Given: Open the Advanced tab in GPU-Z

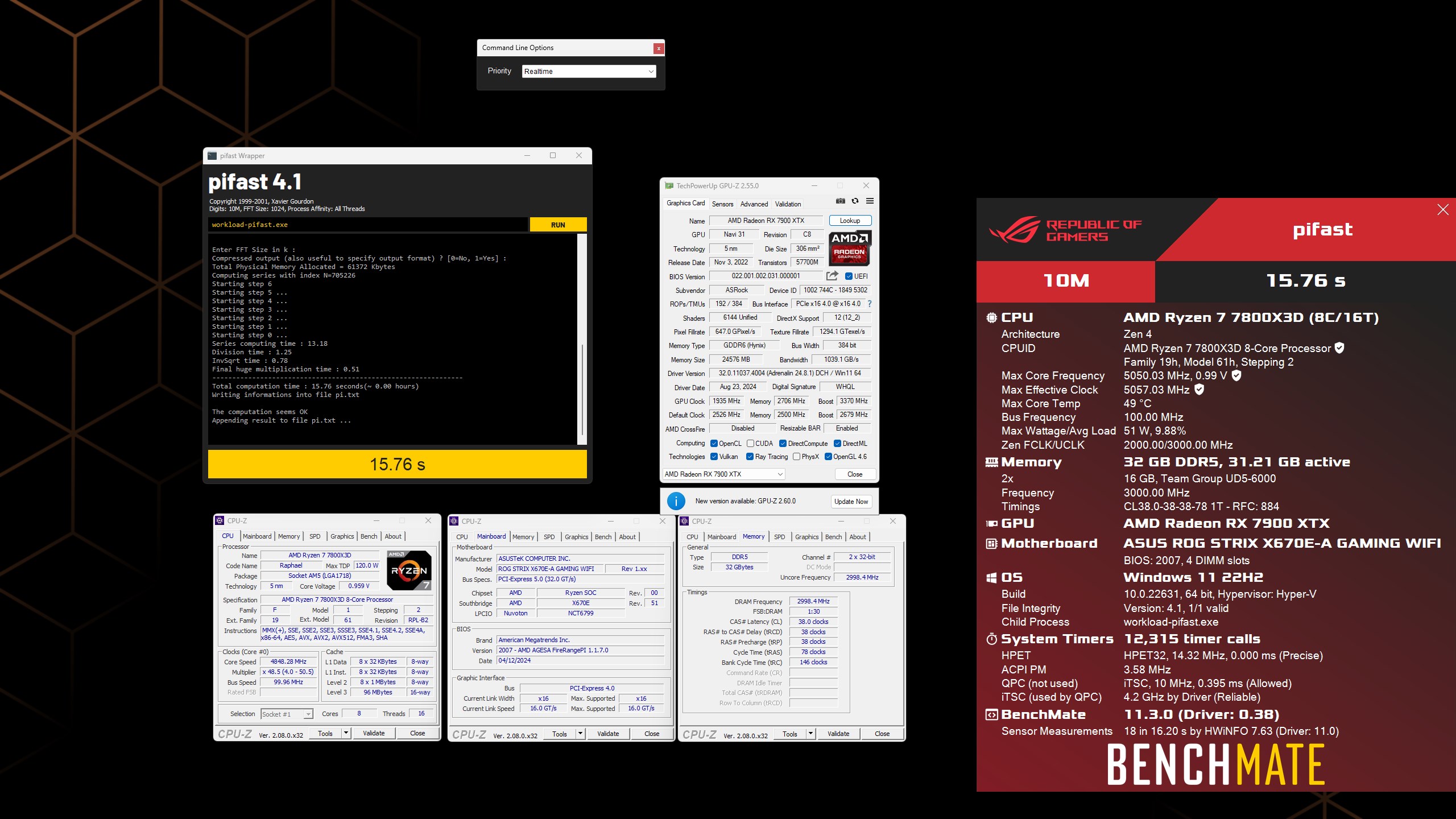Looking at the screenshot, I should (x=754, y=204).
